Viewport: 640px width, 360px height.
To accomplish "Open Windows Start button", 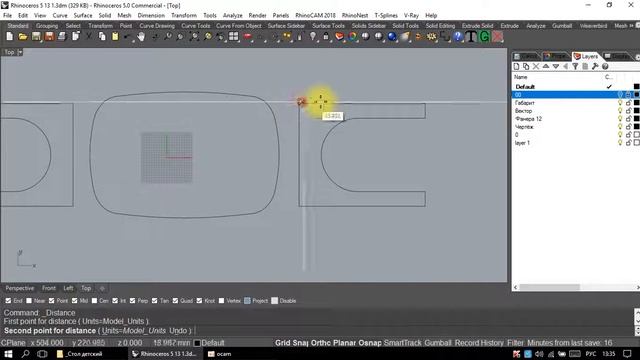I will pos(8,354).
